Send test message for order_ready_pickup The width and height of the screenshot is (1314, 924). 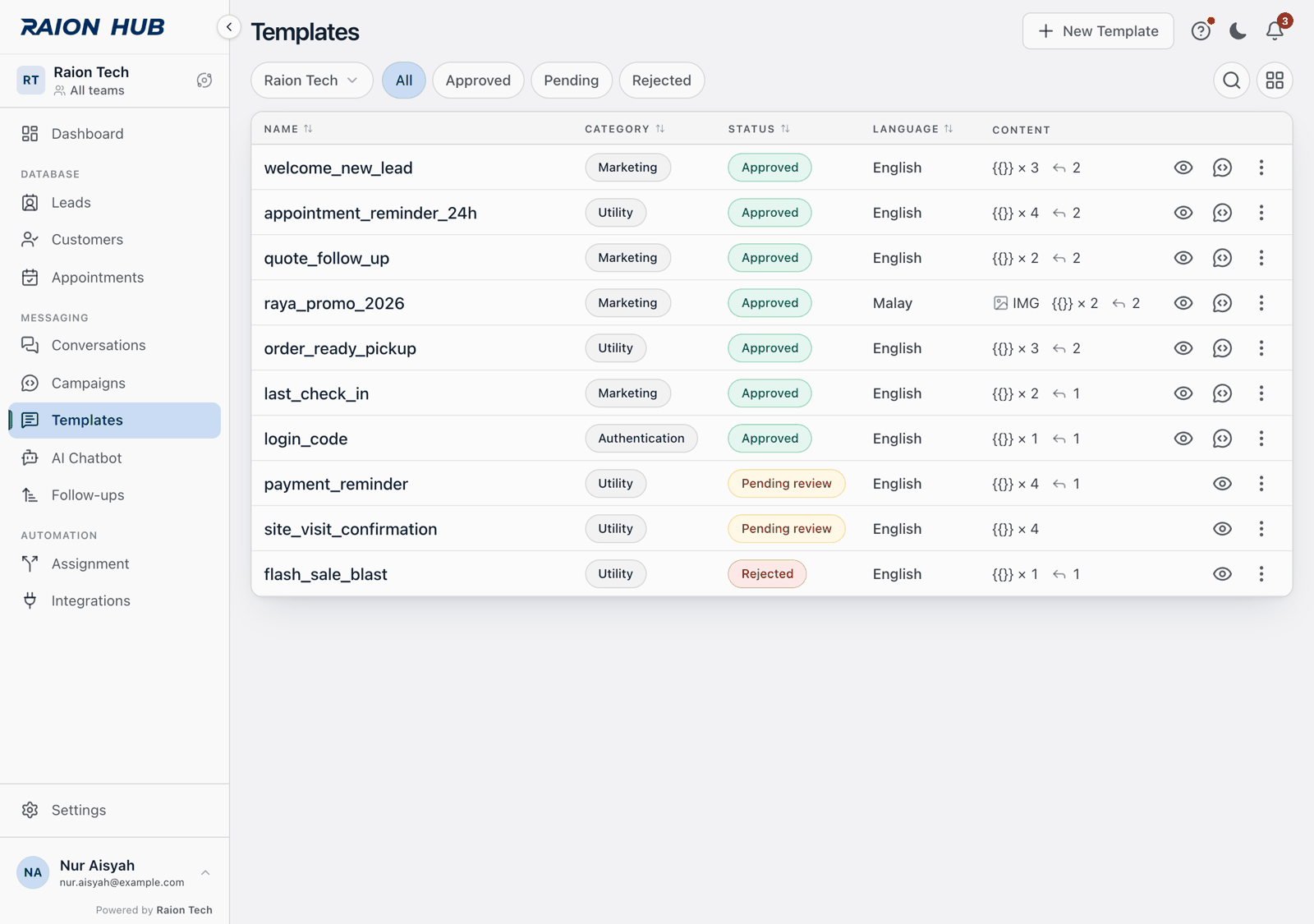point(1222,348)
